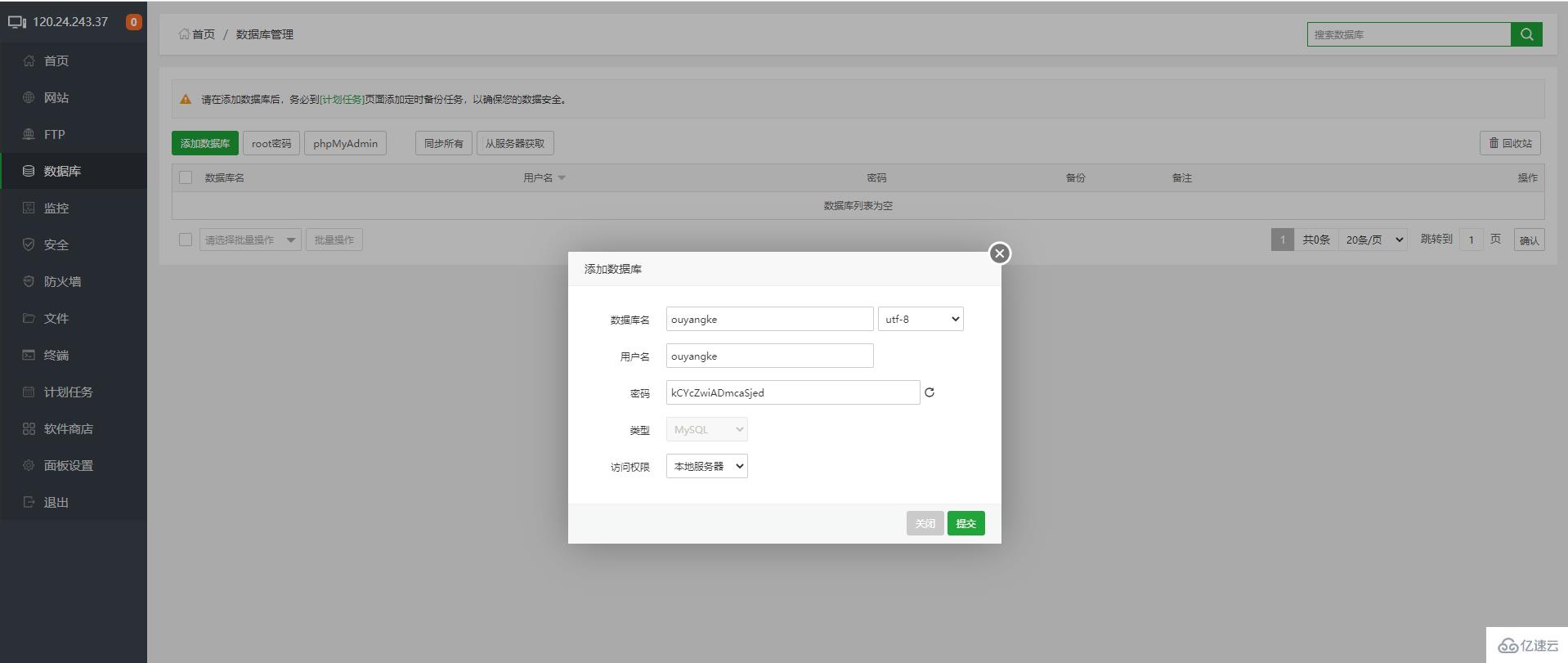Click the terminal icon for 终端
The image size is (1568, 663).
pyautogui.click(x=29, y=355)
